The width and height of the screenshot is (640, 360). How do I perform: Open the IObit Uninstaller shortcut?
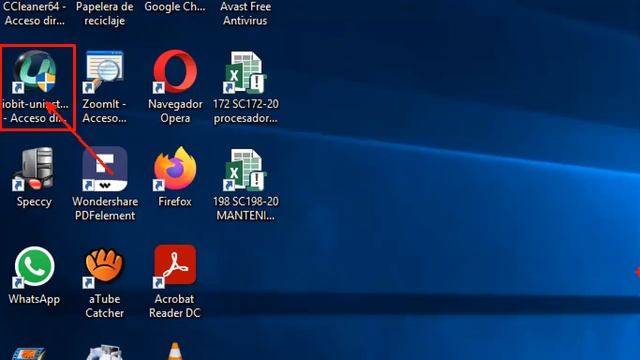(x=35, y=72)
